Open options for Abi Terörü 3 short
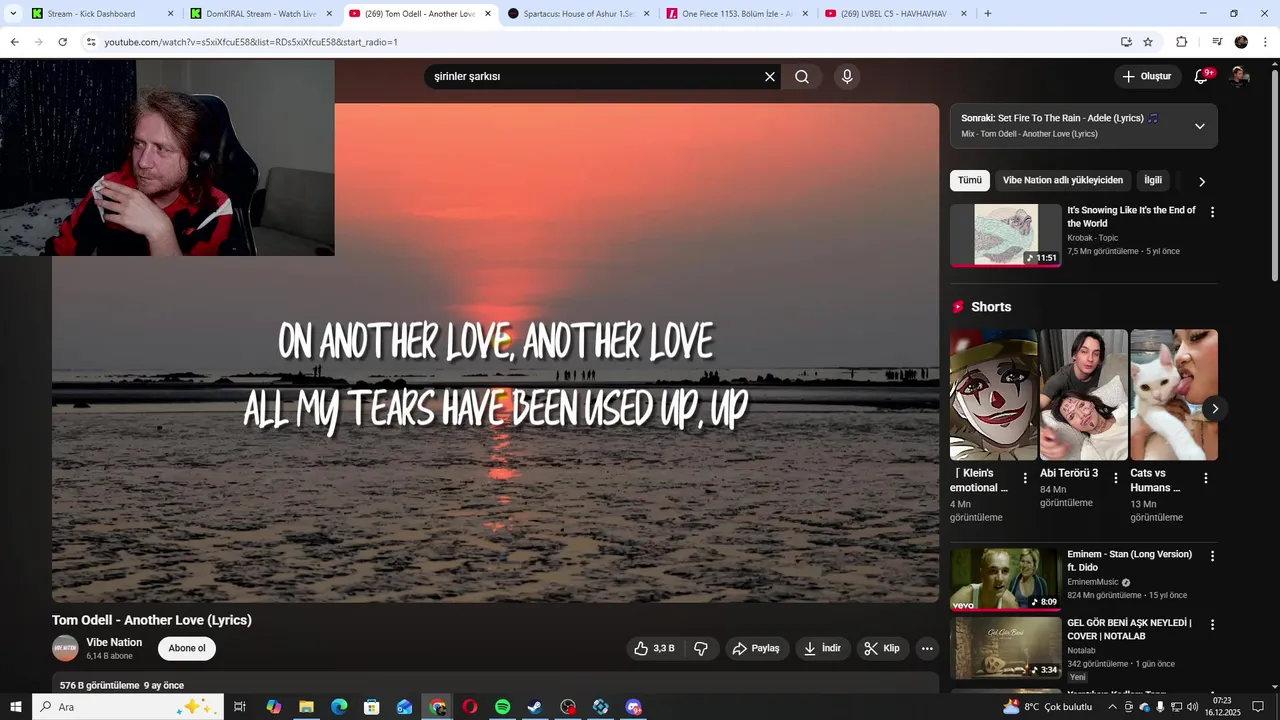 [x=1115, y=478]
